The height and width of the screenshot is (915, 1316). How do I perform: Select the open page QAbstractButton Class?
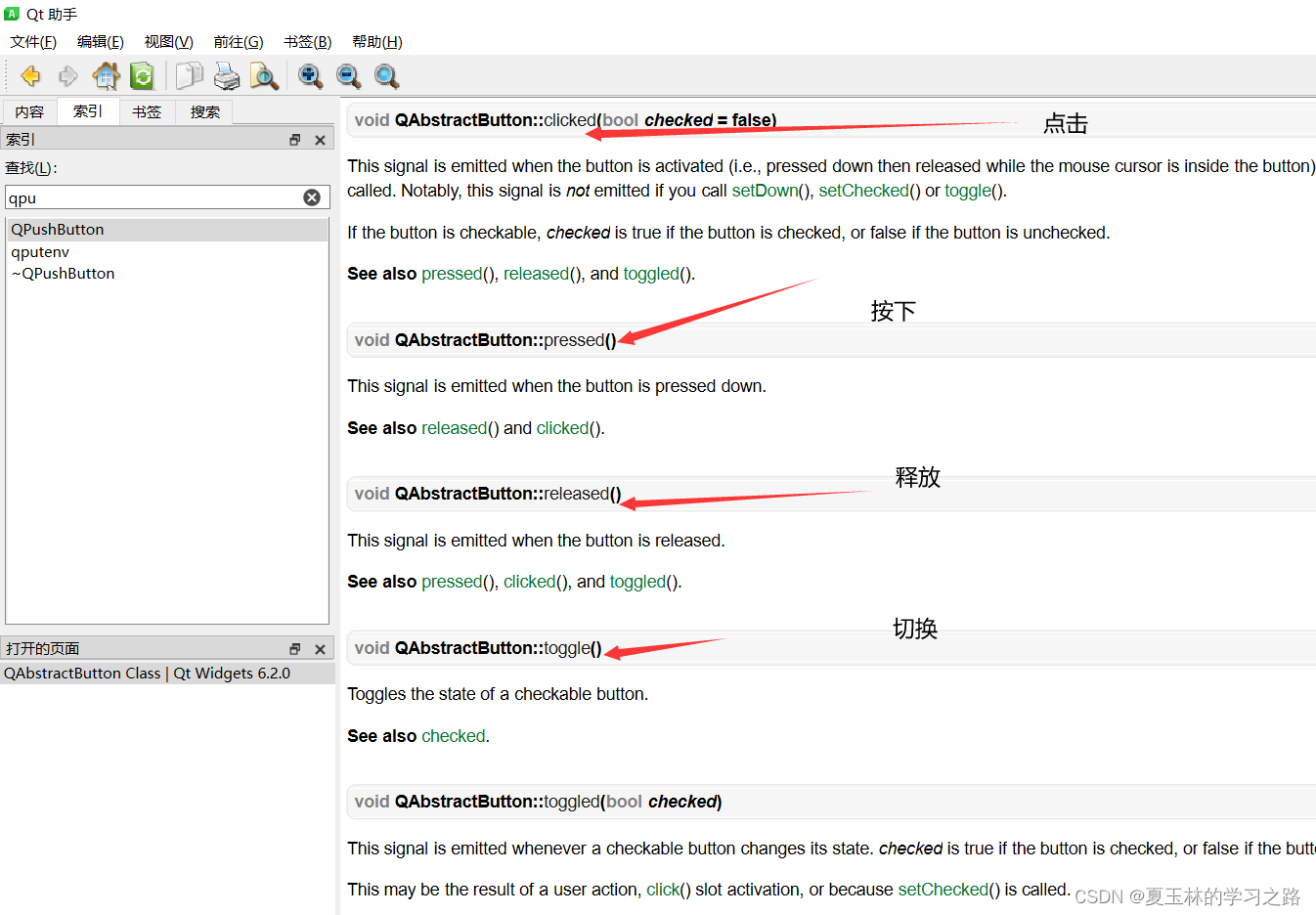coord(167,674)
